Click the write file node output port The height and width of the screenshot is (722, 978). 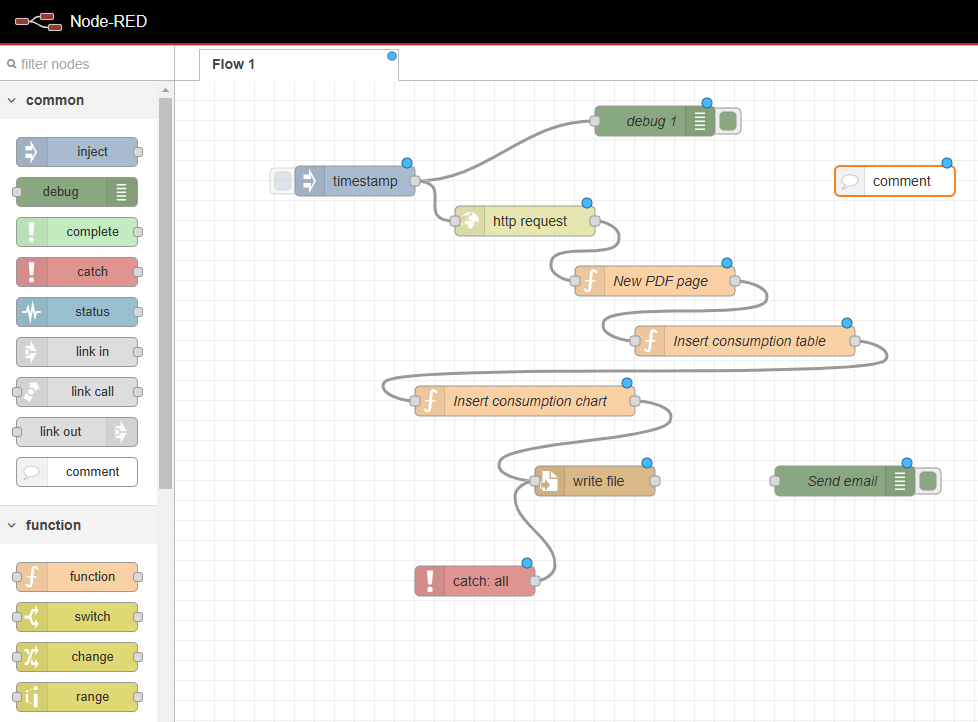pyautogui.click(x=655, y=481)
